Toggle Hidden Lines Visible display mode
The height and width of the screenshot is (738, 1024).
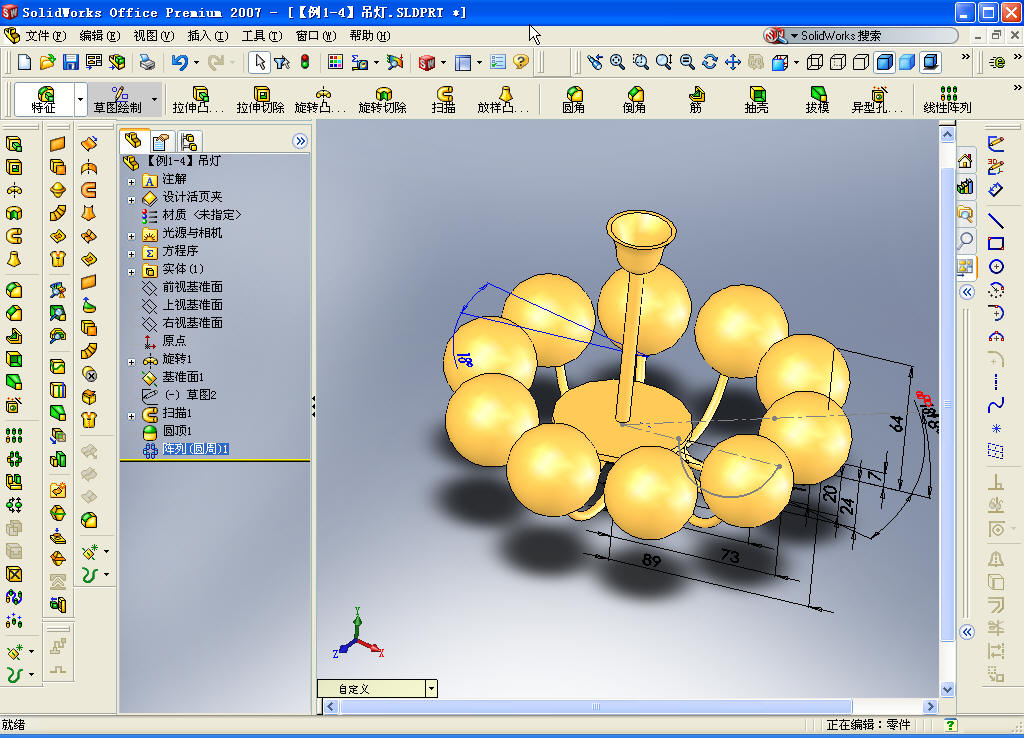(838, 62)
